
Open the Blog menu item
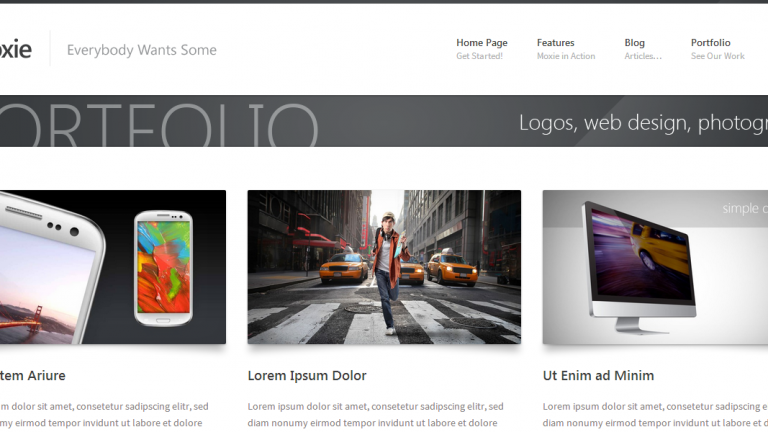tap(634, 43)
